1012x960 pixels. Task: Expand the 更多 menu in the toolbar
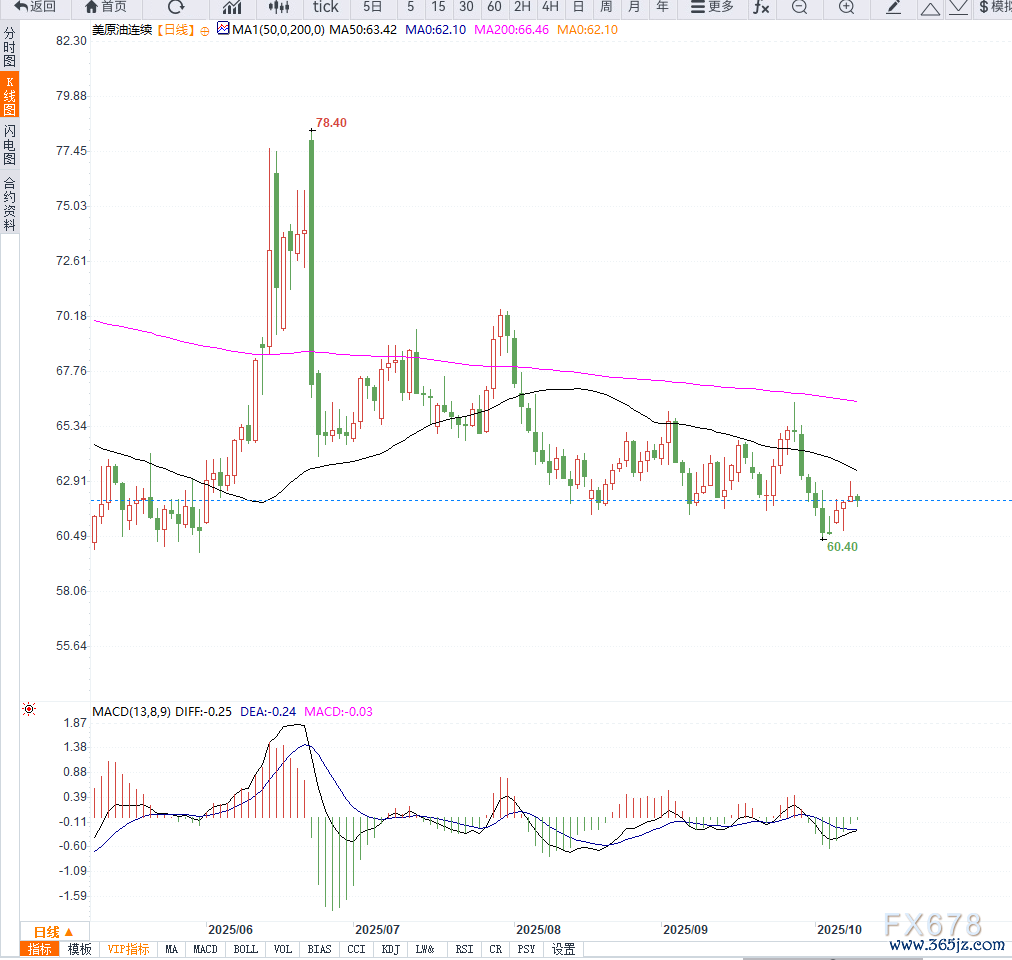pyautogui.click(x=711, y=7)
